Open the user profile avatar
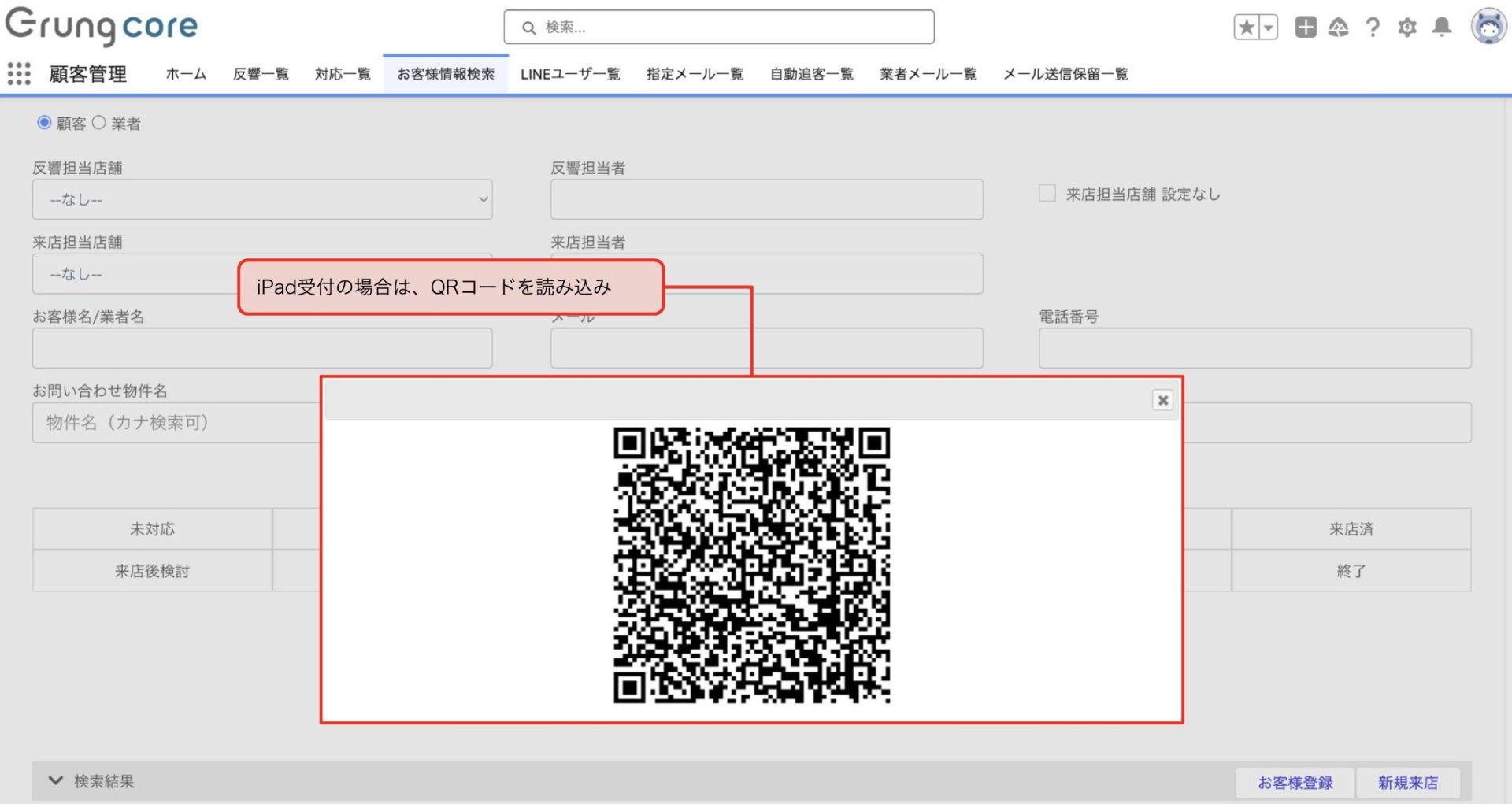Viewport: 1512px width, 804px height. click(1488, 28)
